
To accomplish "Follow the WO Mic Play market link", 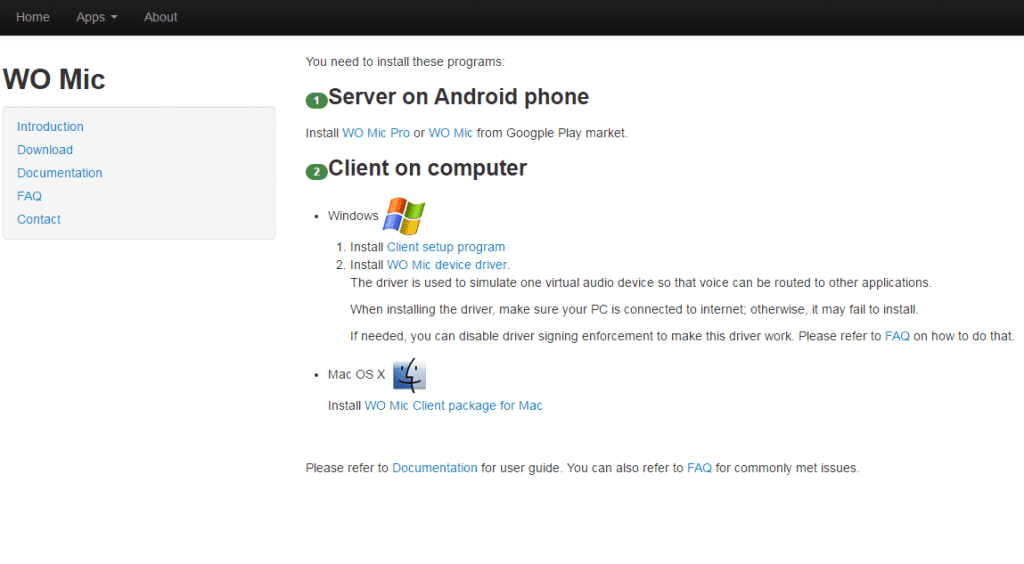I will [x=451, y=133].
